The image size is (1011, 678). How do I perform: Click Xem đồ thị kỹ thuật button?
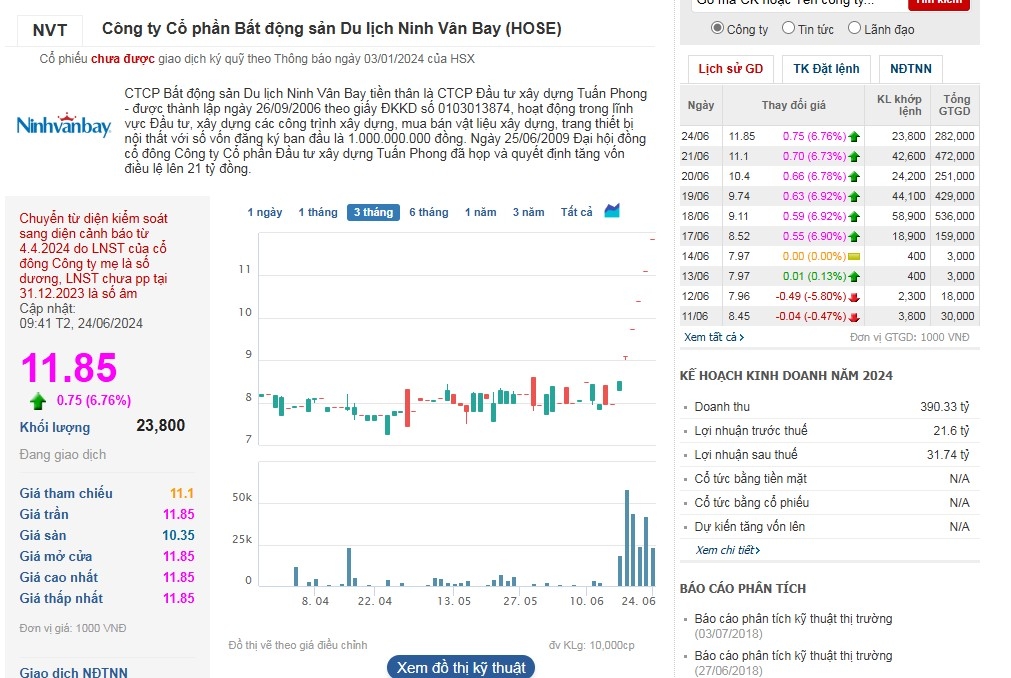pyautogui.click(x=460, y=667)
